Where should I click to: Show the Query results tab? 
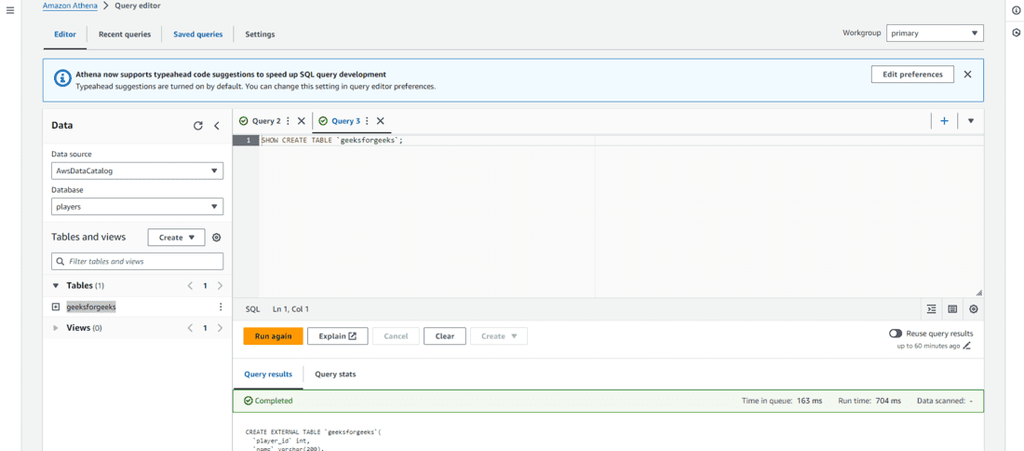[x=268, y=374]
